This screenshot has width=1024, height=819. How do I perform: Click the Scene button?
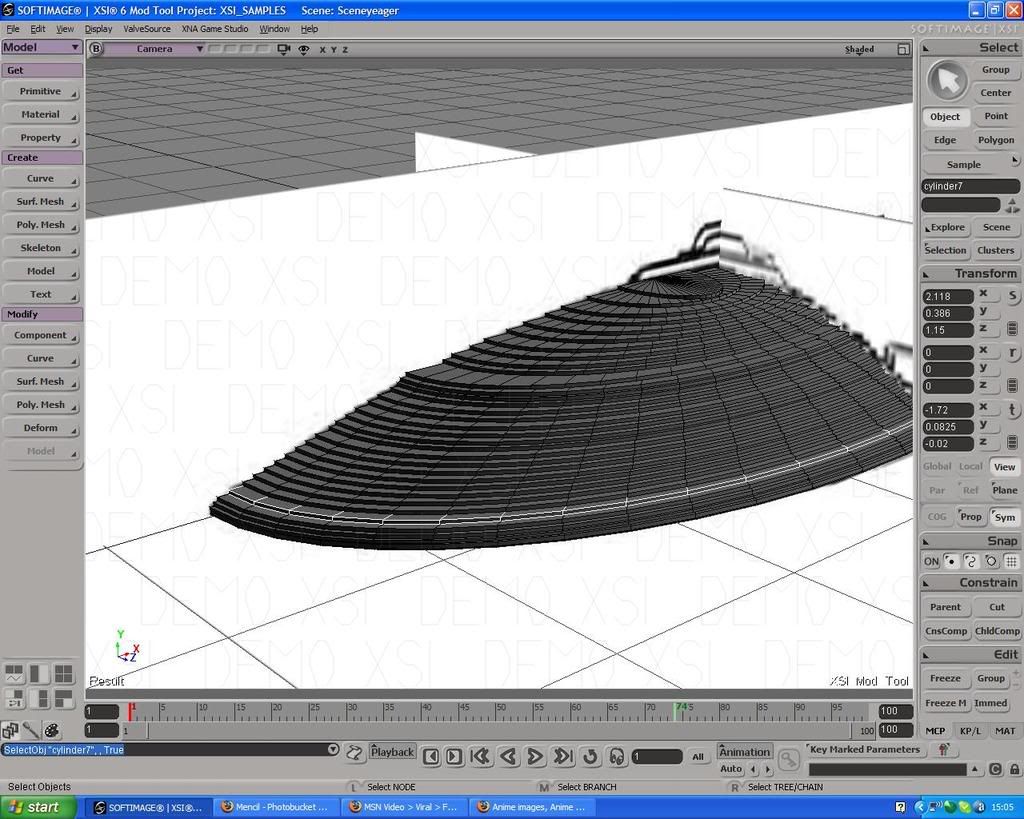point(997,227)
